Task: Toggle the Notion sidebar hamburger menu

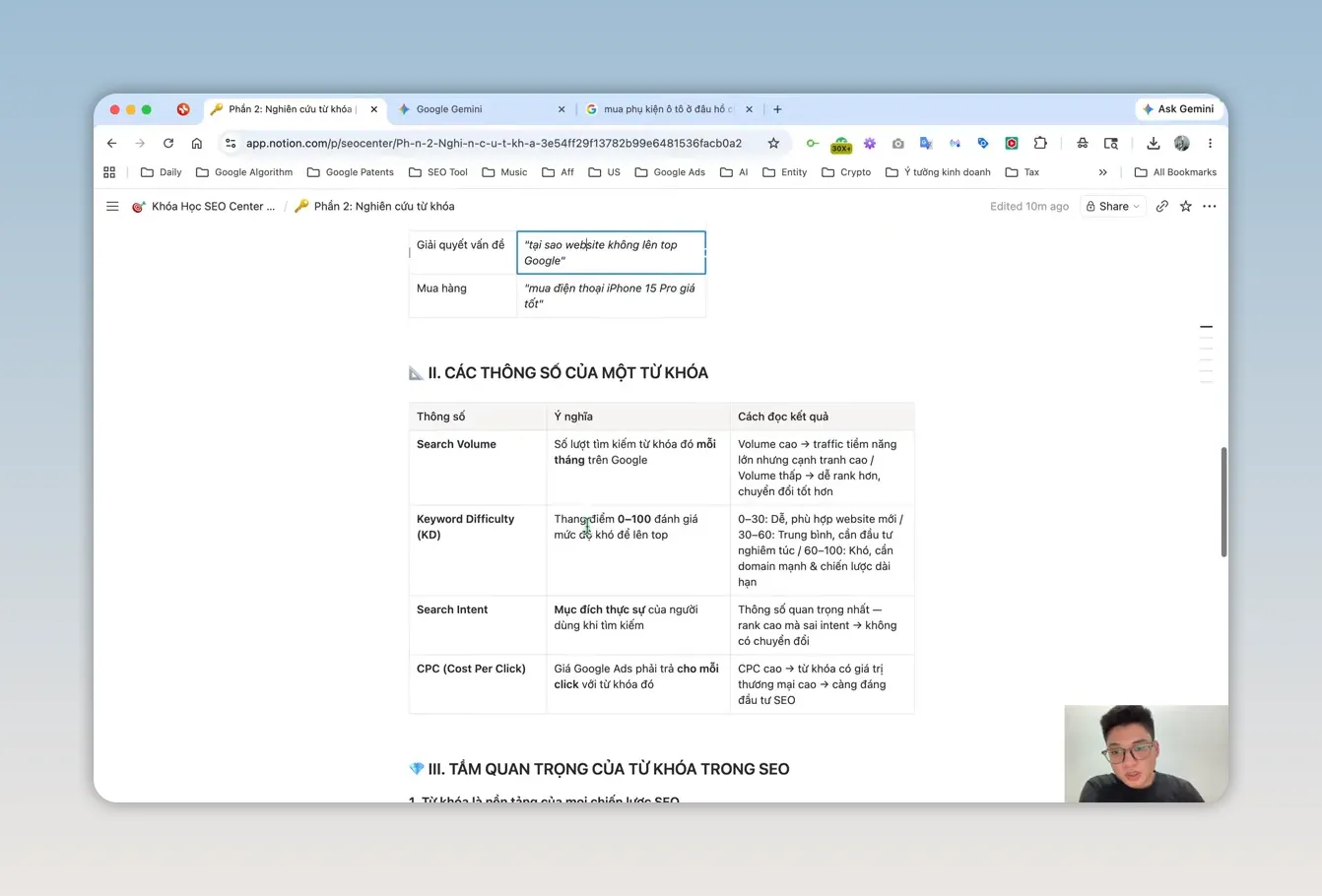Action: (x=112, y=206)
